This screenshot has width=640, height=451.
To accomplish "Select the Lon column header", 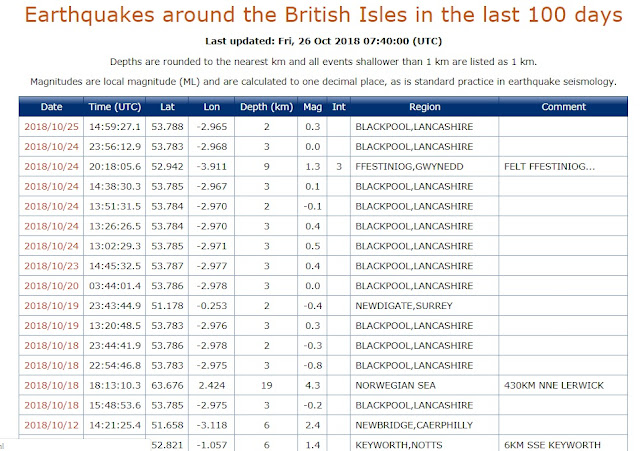I will 211,106.
